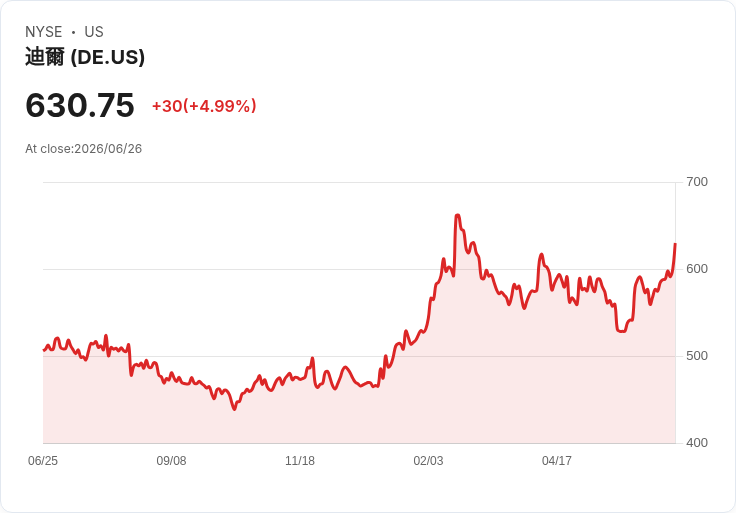The width and height of the screenshot is (736, 513).
Task: Click the stock name 迪爾 (DE.US)
Action: click(x=85, y=57)
